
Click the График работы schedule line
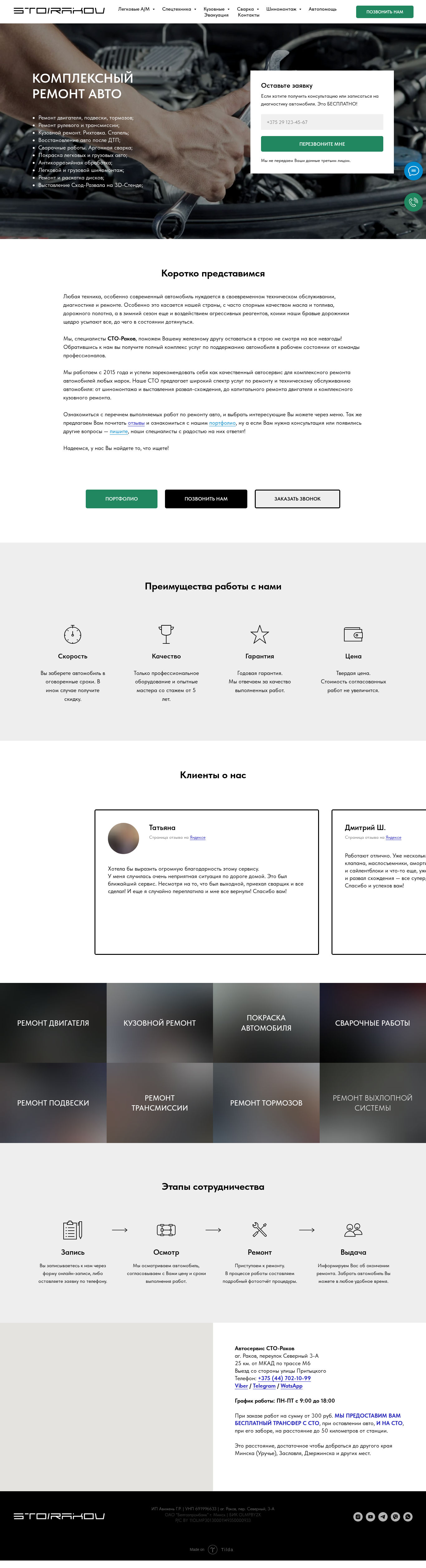(x=285, y=1401)
